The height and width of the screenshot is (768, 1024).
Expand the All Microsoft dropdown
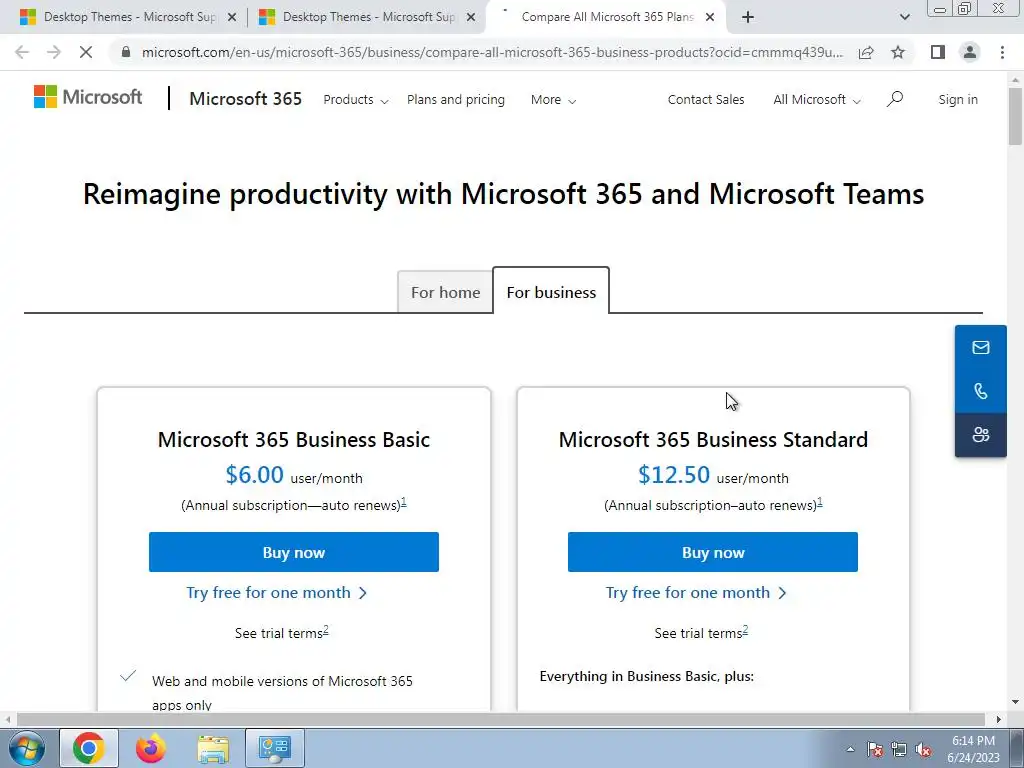pos(817,100)
